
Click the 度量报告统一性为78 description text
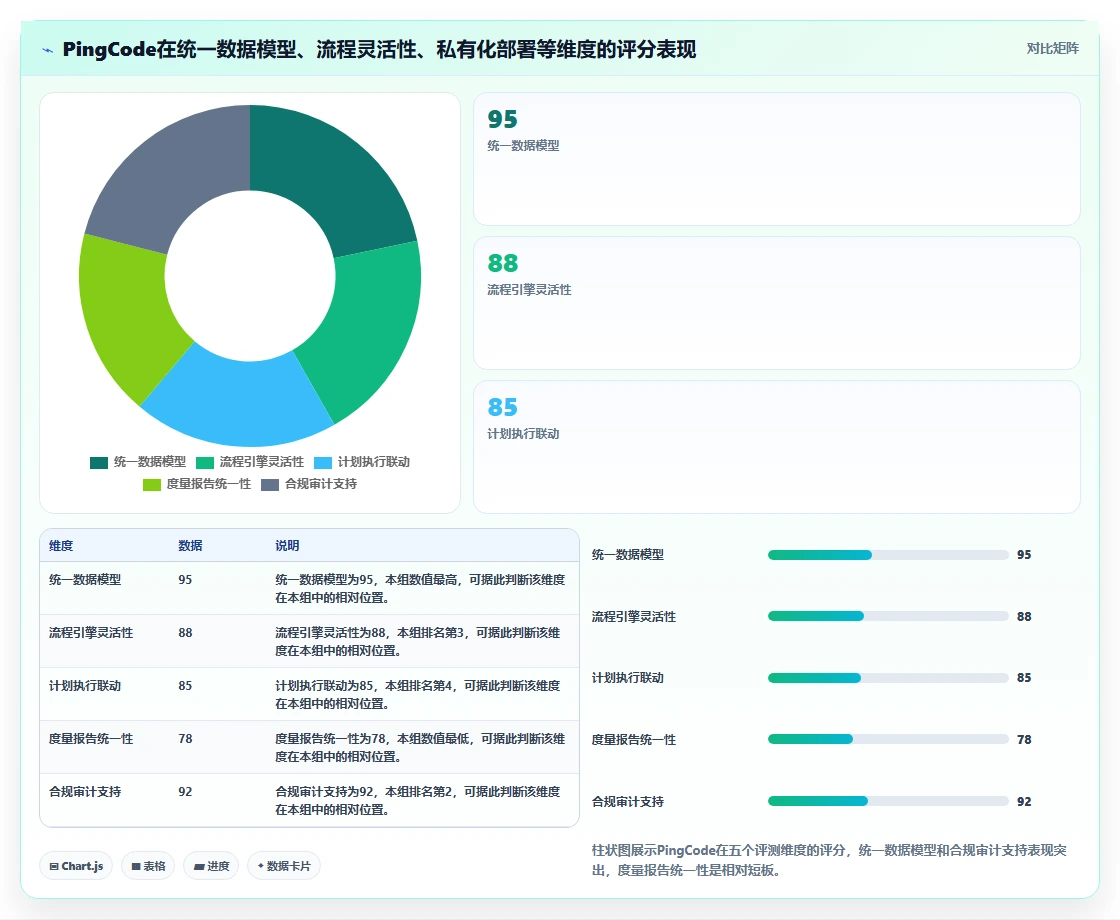[420, 747]
